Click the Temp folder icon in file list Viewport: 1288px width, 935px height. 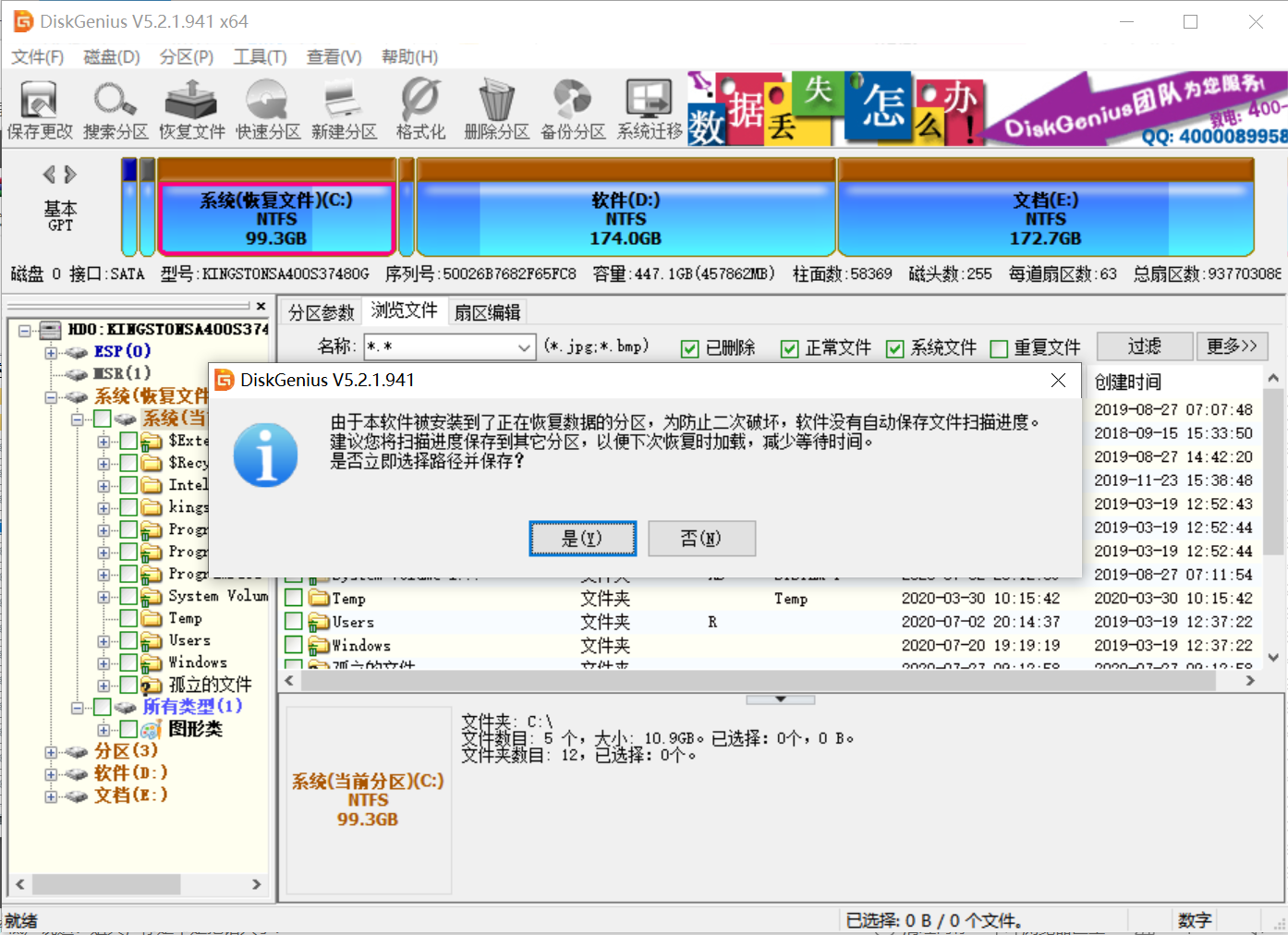pos(319,598)
